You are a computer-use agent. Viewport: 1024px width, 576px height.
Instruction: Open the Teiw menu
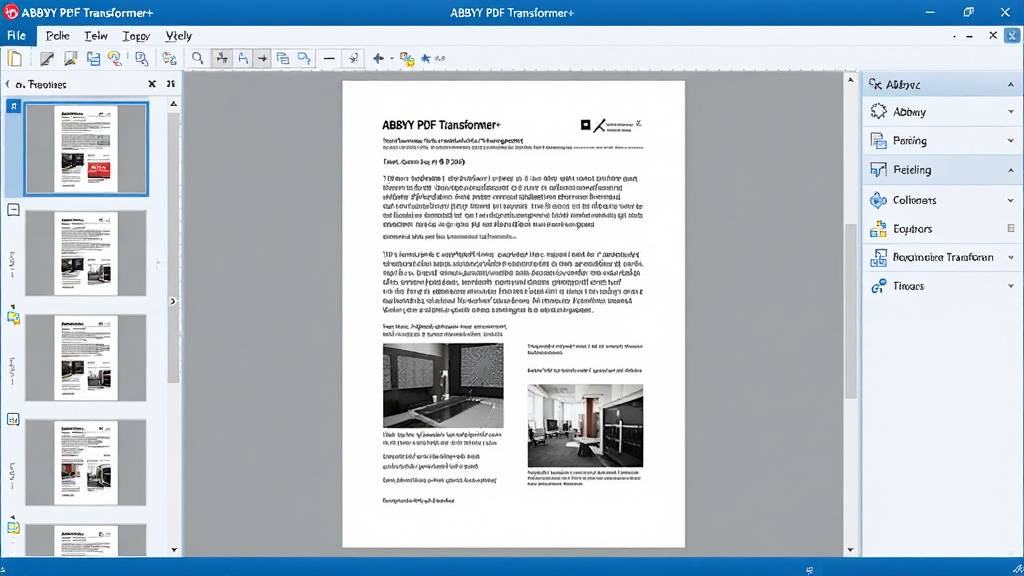96,36
